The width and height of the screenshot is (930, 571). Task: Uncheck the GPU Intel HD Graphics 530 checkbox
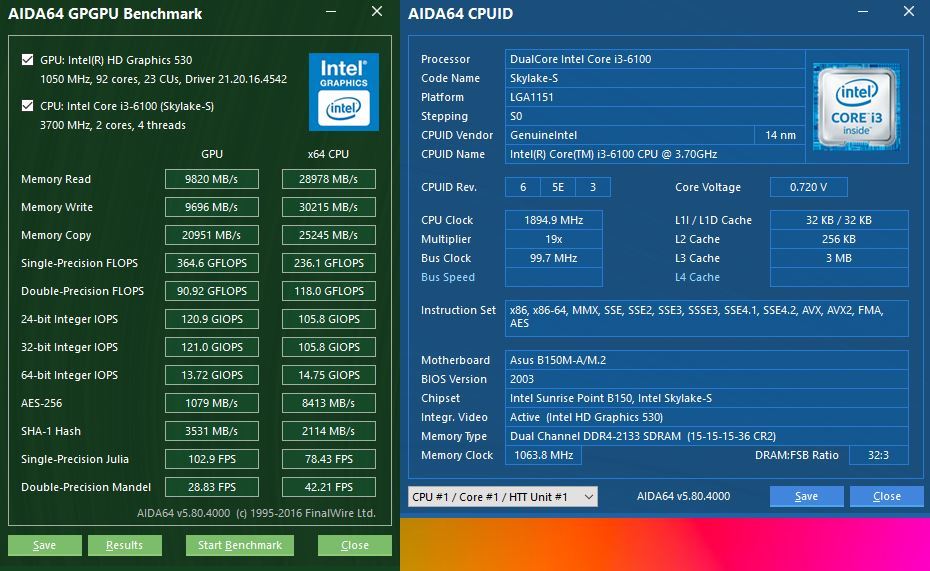[27, 60]
